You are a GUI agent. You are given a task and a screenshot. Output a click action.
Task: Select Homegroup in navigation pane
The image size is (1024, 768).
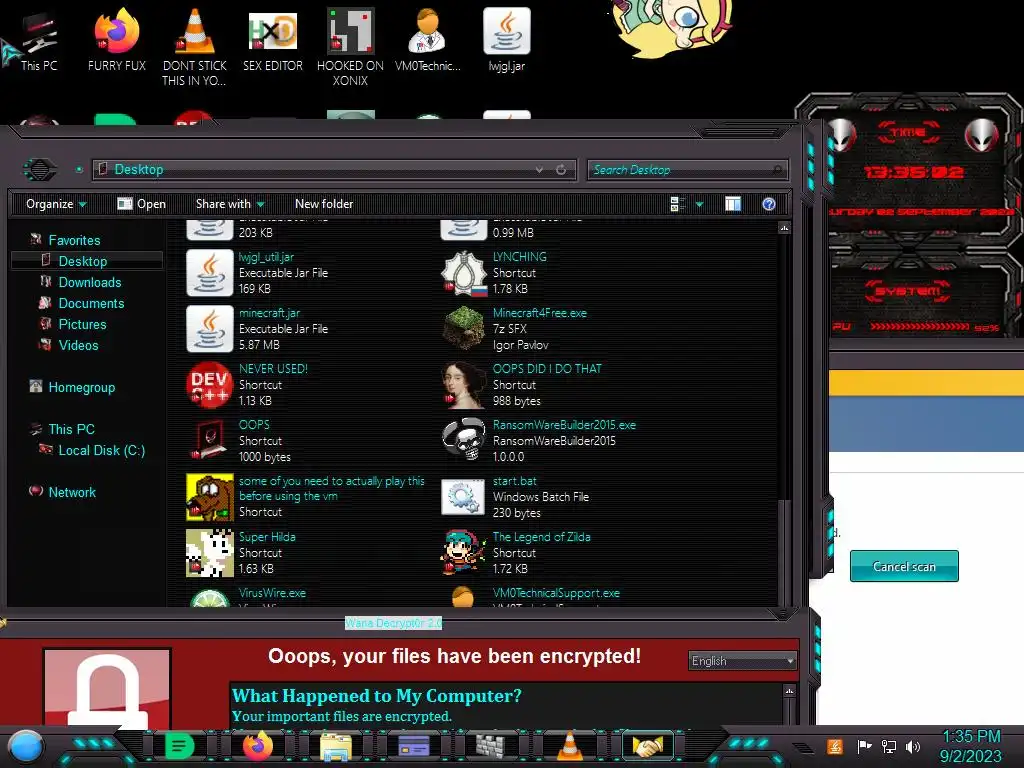tap(82, 387)
